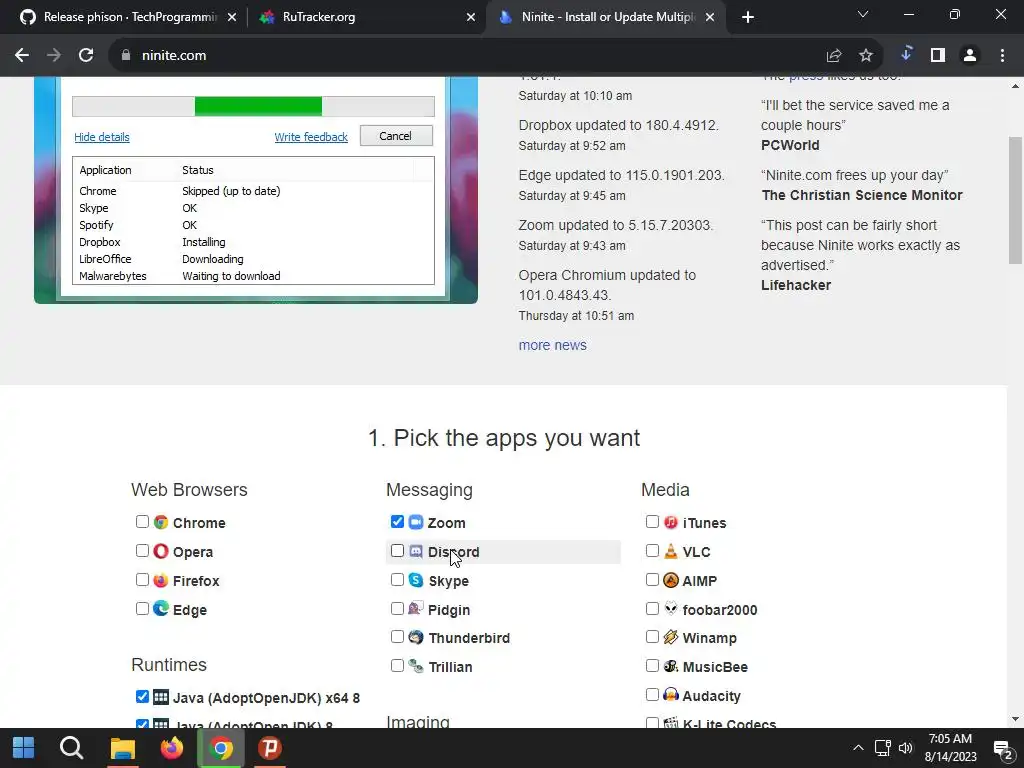The width and height of the screenshot is (1024, 768).
Task: Click the AIMP icon under Media
Action: click(671, 580)
